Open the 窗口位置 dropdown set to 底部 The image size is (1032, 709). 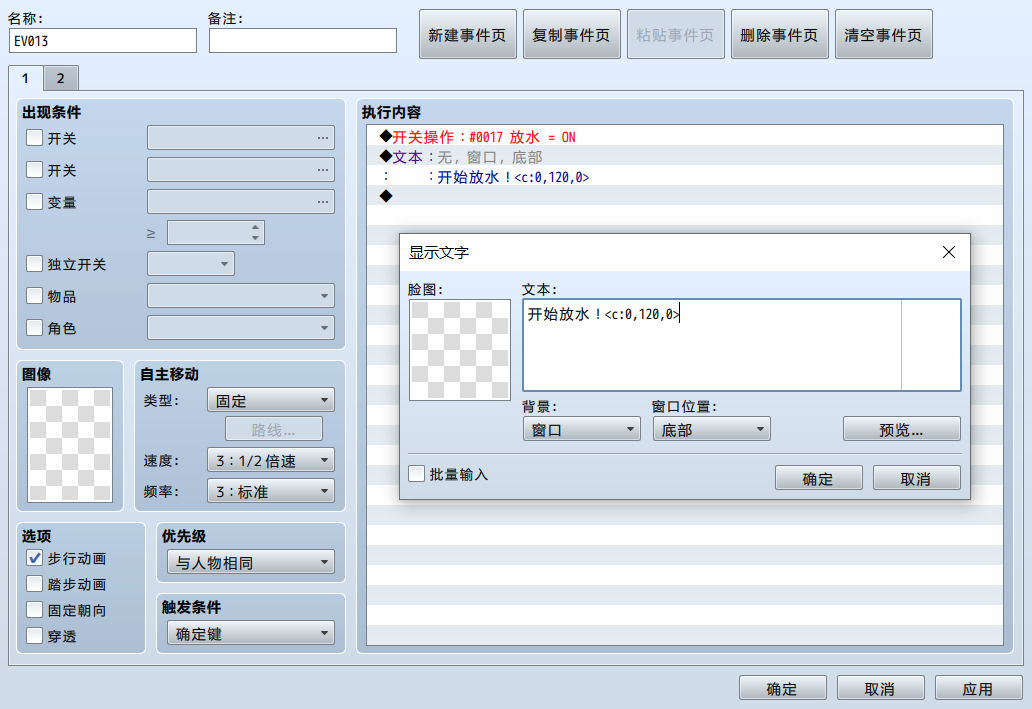click(711, 429)
